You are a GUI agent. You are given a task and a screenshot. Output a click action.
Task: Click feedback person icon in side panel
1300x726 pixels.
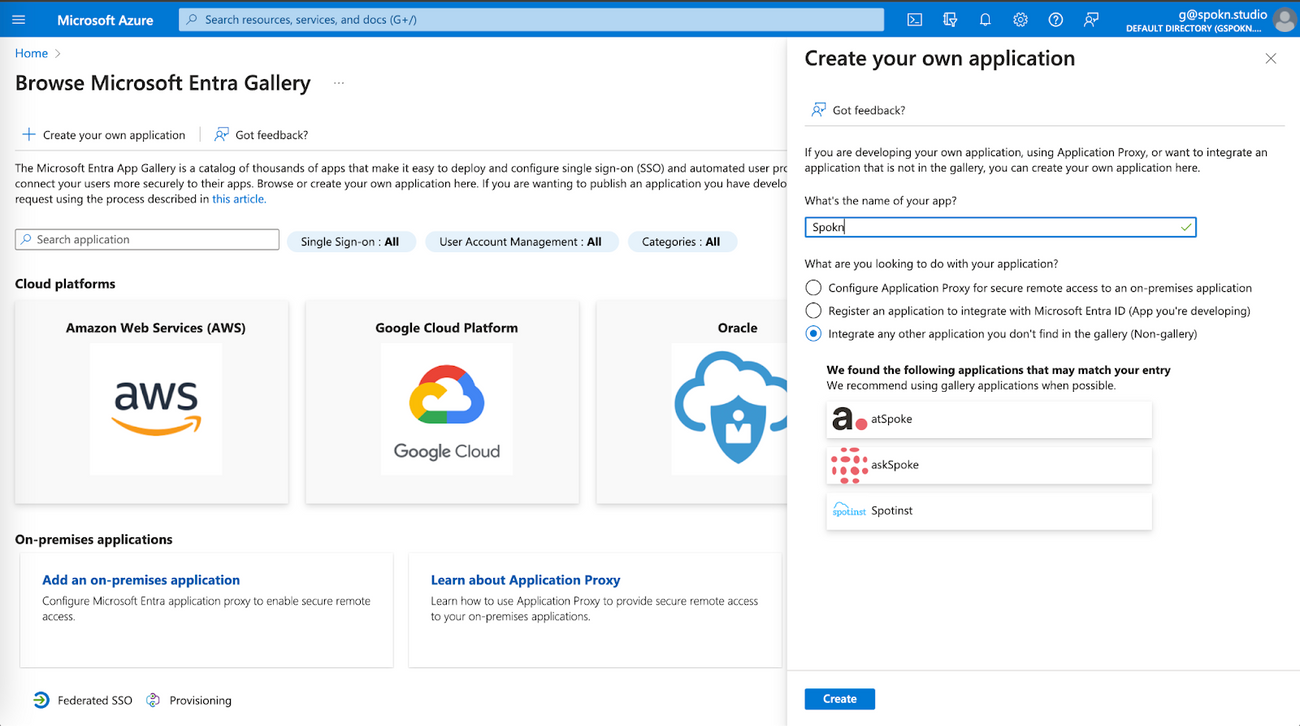818,110
